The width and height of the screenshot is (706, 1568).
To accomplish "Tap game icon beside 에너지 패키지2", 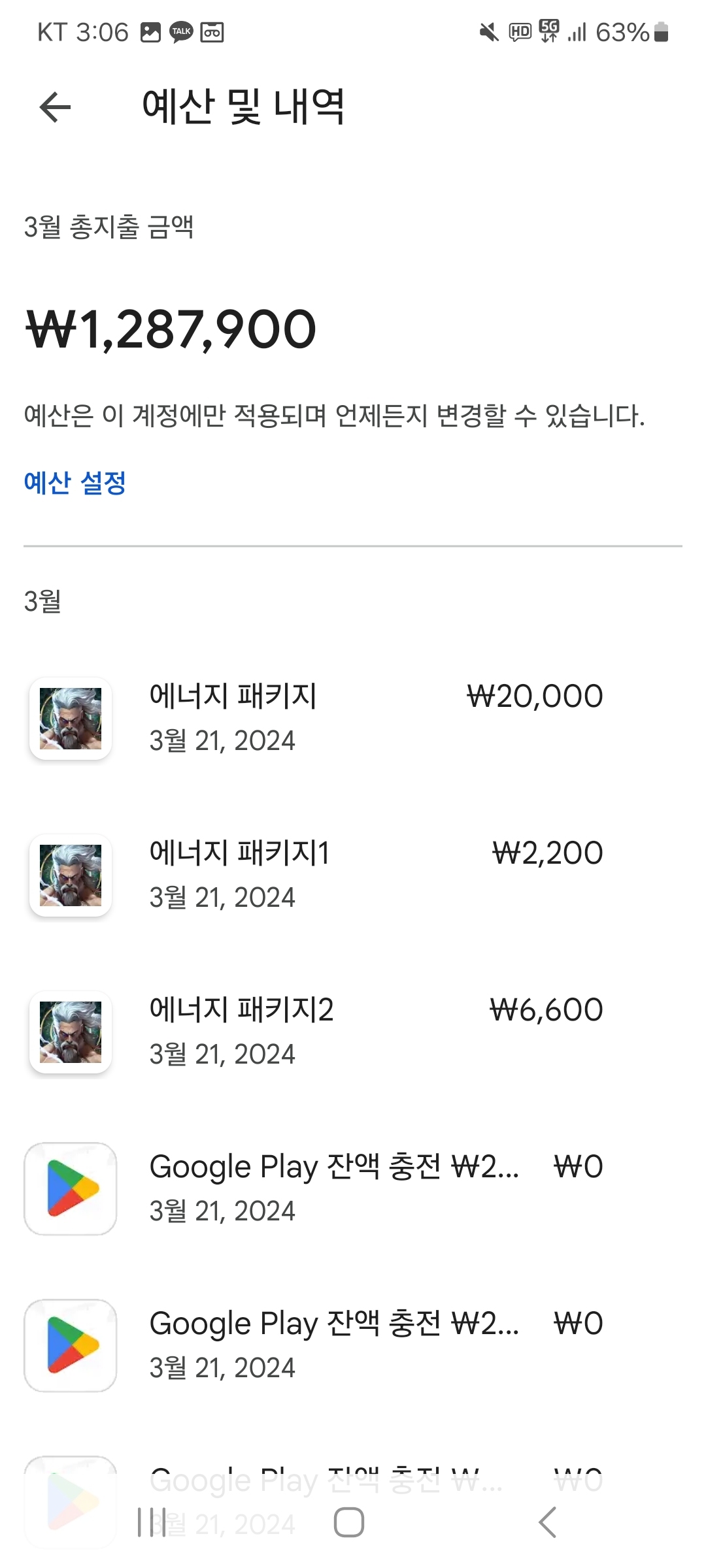I will (x=71, y=1032).
